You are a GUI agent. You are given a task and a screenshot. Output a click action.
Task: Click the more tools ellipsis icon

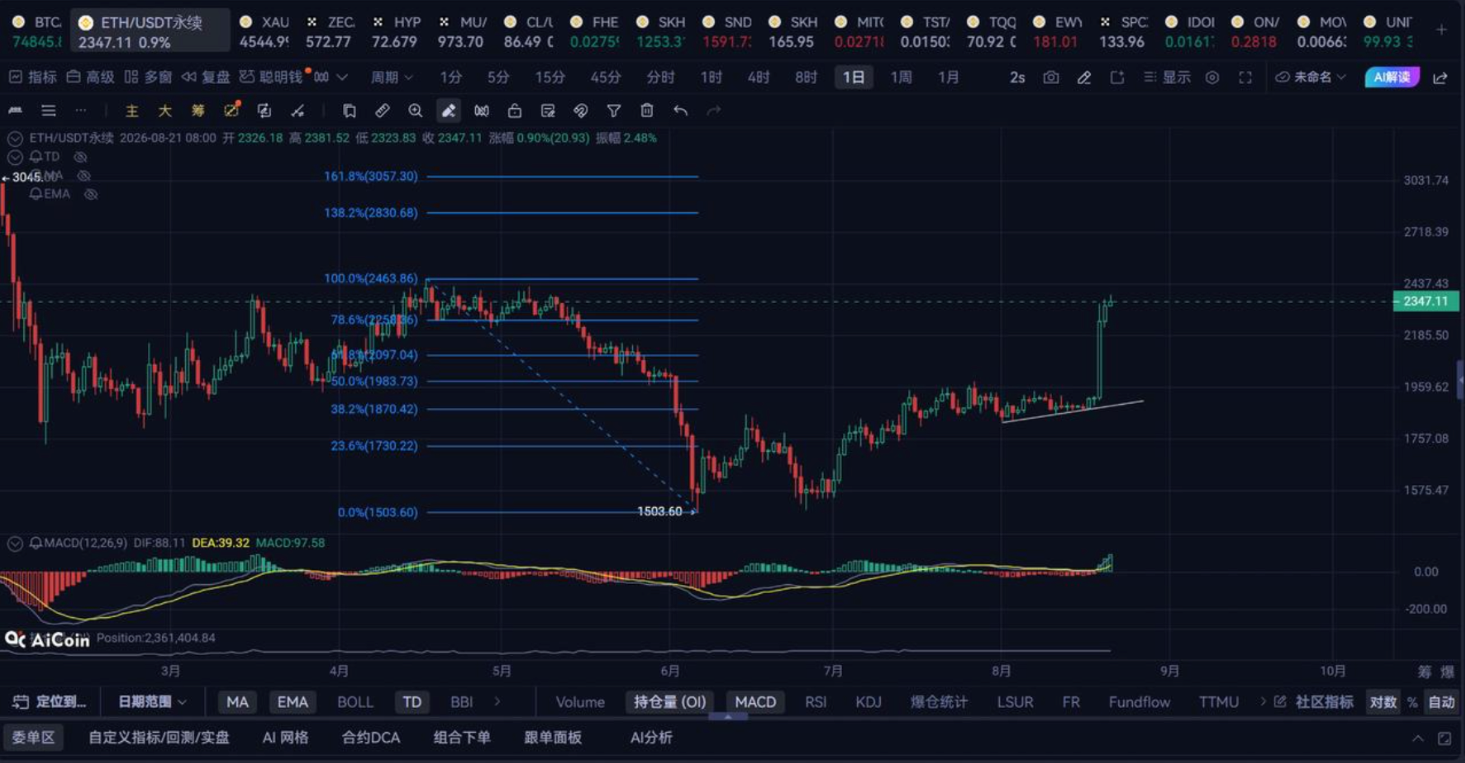click(x=81, y=111)
